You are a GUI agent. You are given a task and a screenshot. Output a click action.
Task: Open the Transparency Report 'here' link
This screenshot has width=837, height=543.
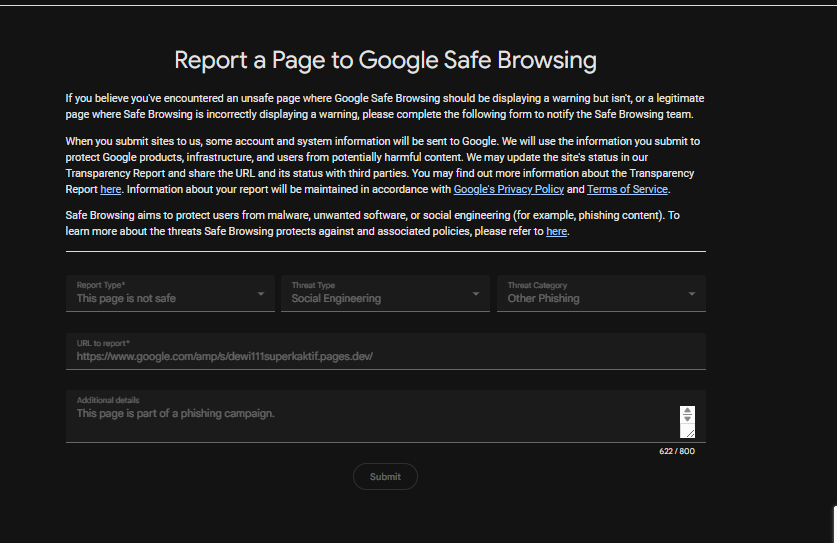tap(110, 189)
